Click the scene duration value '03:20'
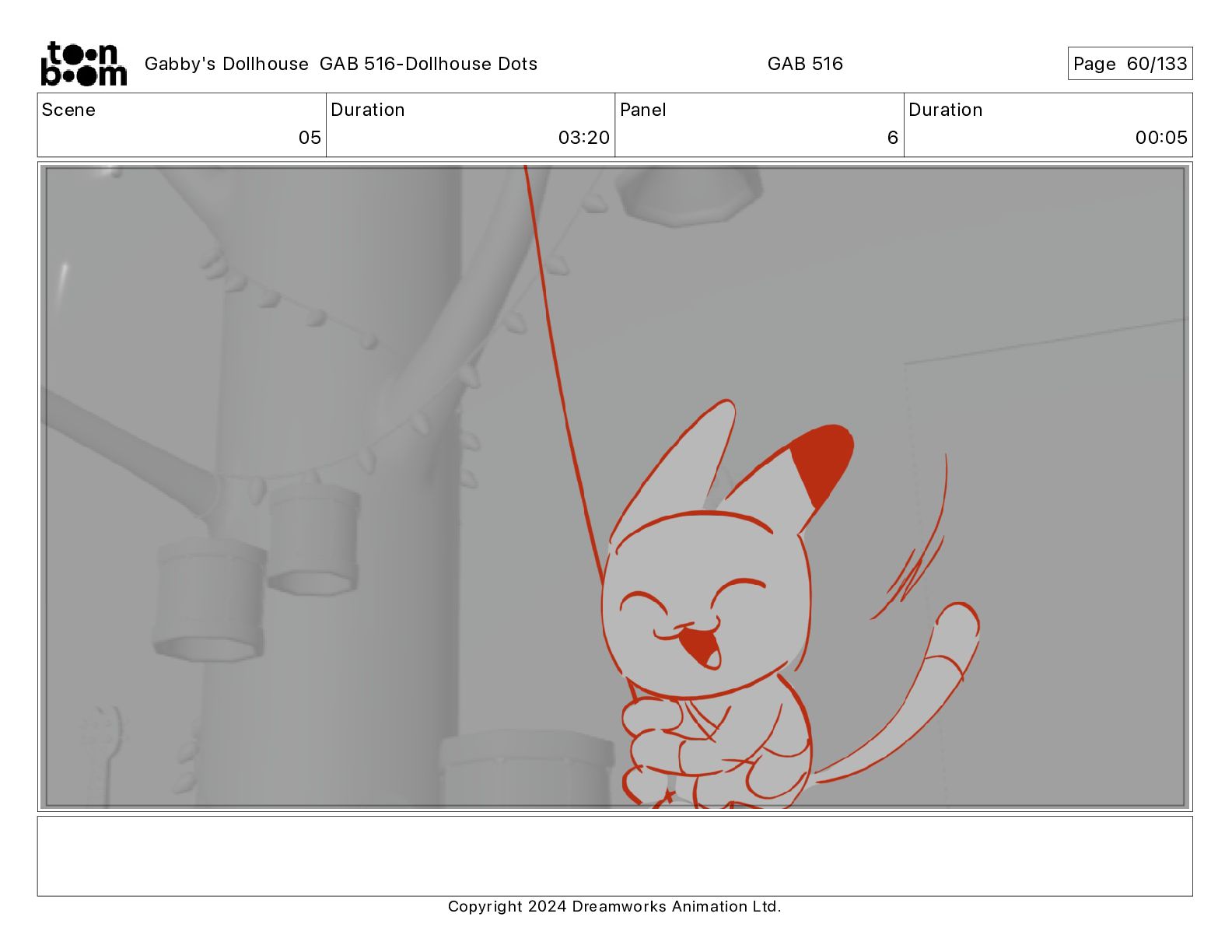The width and height of the screenshot is (1232, 952). tap(584, 138)
